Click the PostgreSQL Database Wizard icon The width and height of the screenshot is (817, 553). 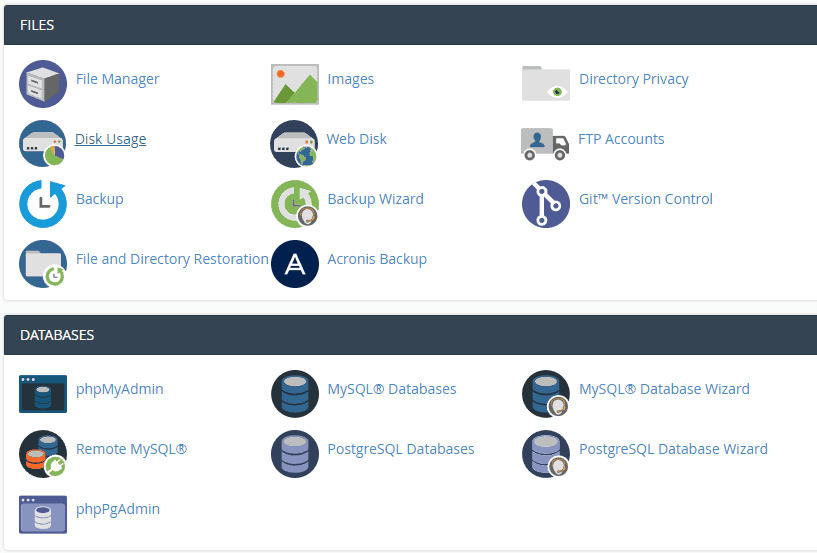click(546, 454)
